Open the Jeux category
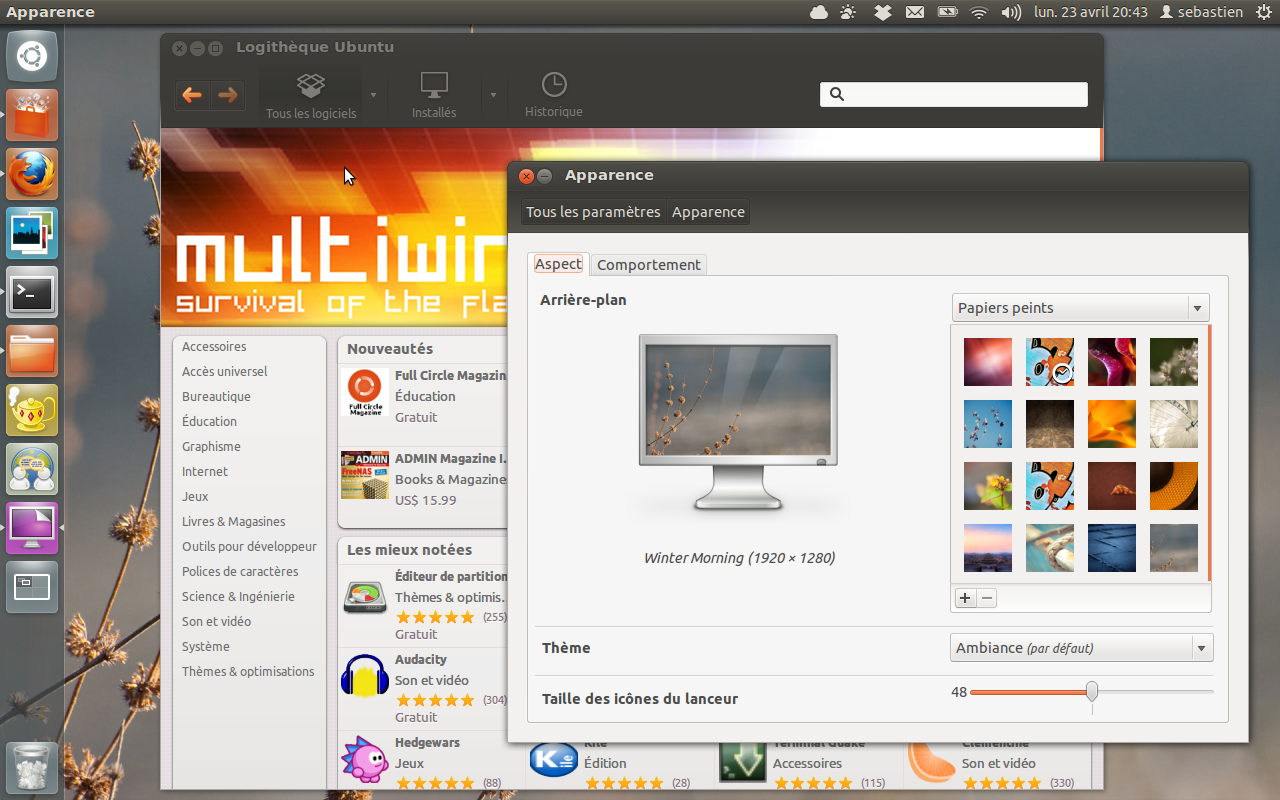 (195, 496)
